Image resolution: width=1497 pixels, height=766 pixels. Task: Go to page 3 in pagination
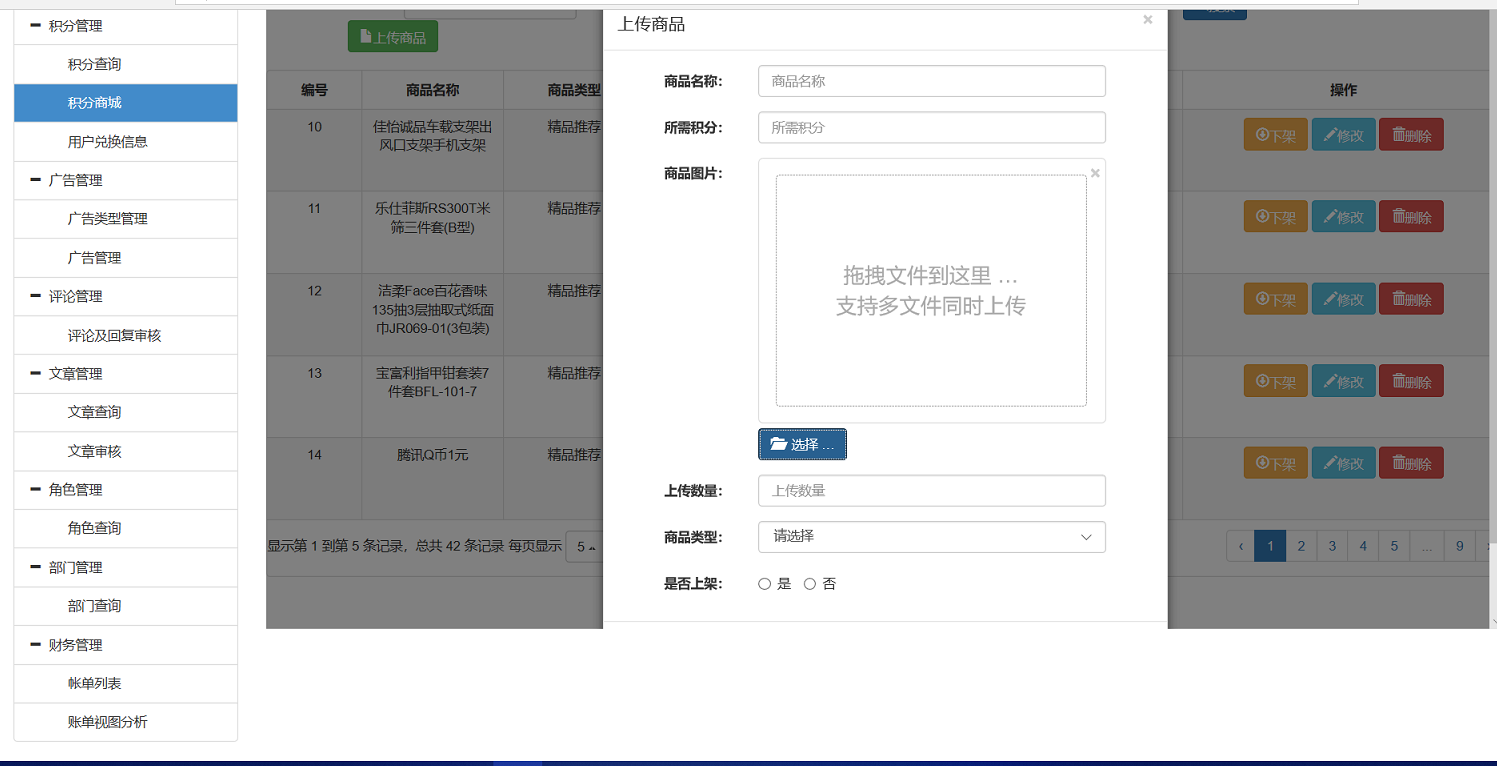click(x=1332, y=546)
